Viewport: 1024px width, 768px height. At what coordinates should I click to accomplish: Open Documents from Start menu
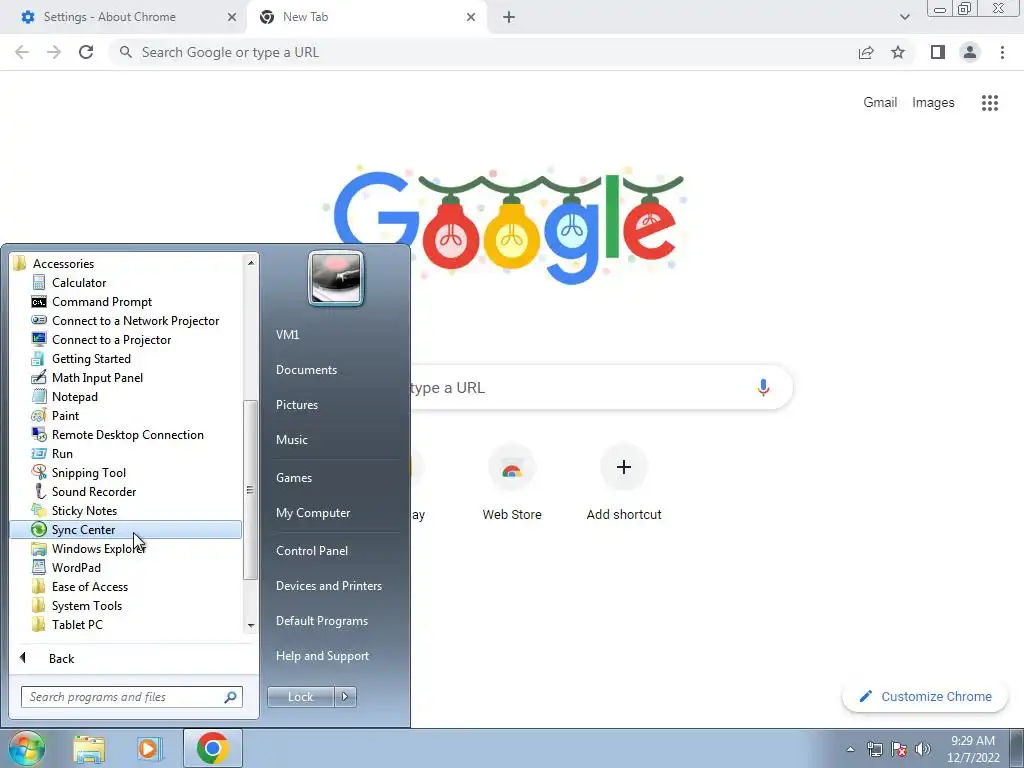[306, 370]
